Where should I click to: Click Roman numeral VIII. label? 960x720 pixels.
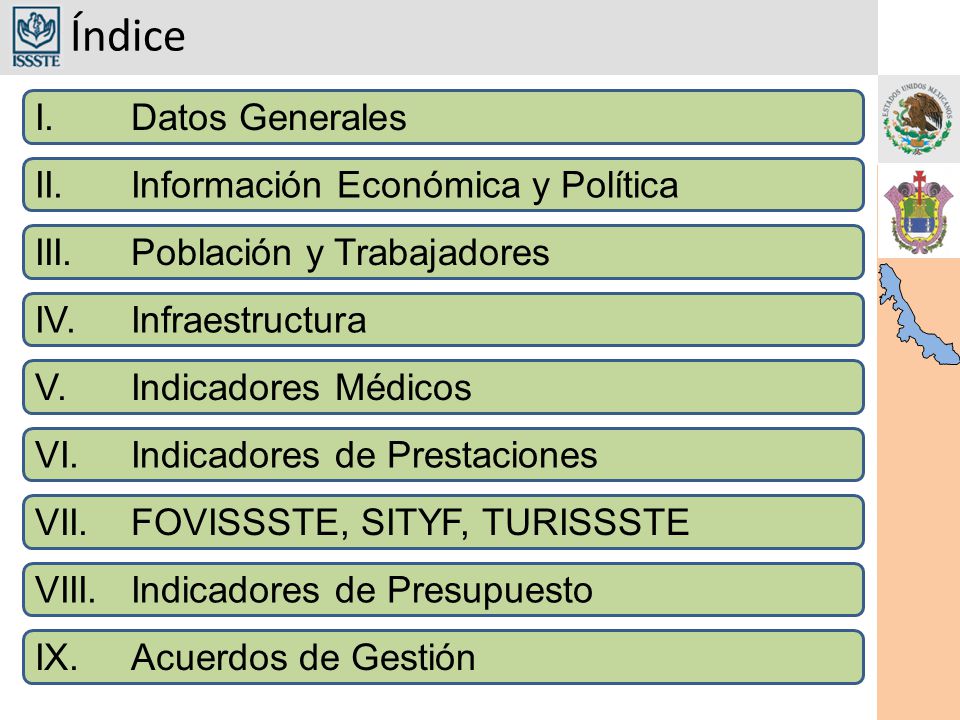(x=66, y=590)
